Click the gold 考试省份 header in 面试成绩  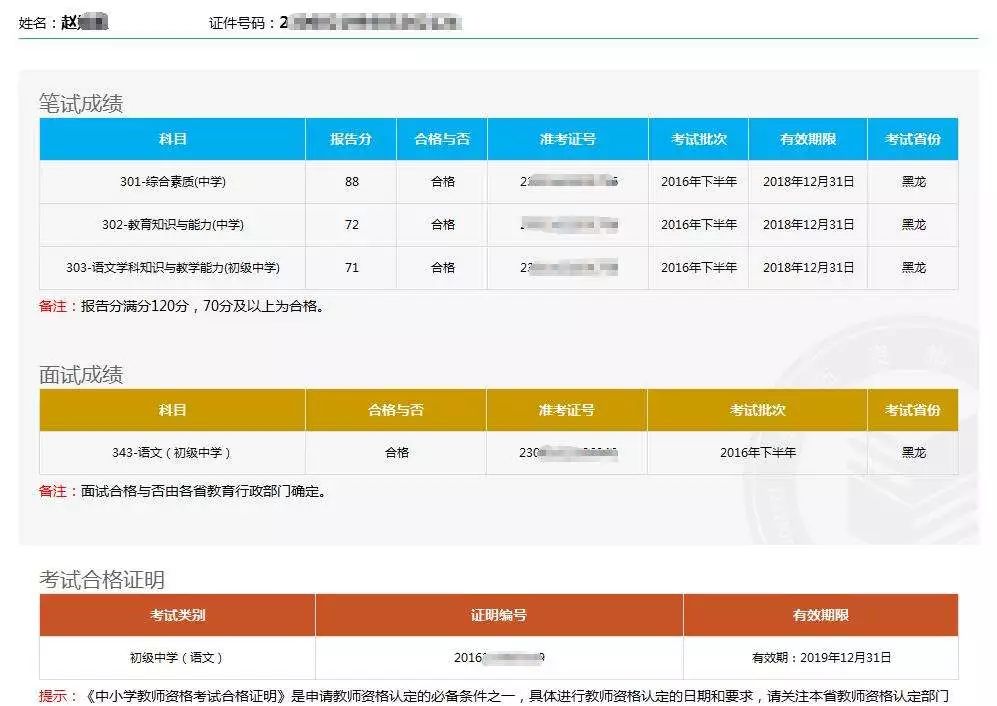click(x=912, y=410)
